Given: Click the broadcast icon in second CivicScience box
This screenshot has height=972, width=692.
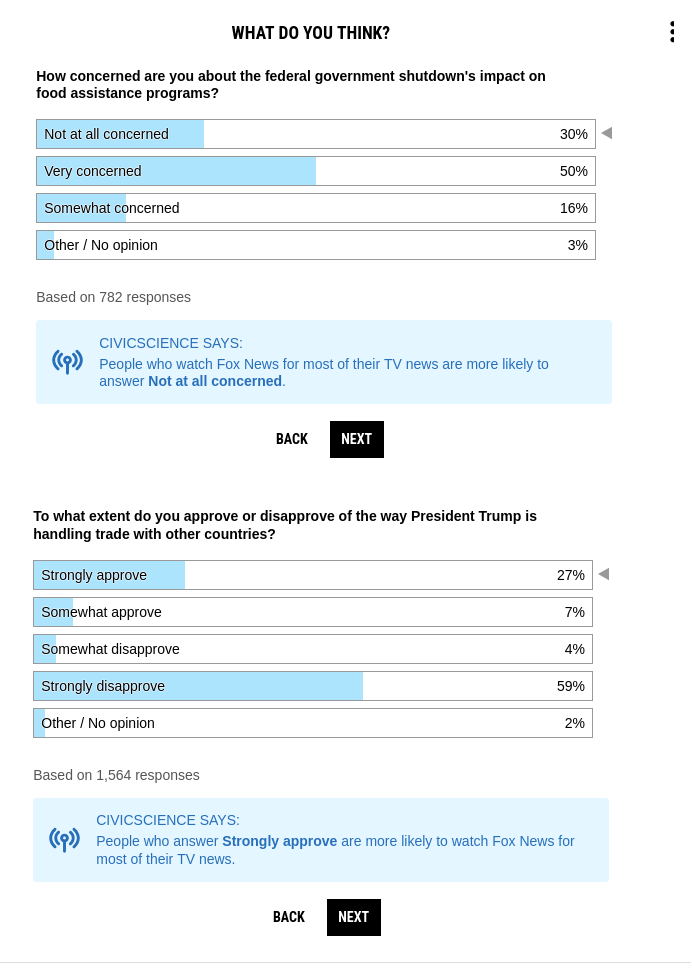Looking at the screenshot, I should click(x=64, y=840).
